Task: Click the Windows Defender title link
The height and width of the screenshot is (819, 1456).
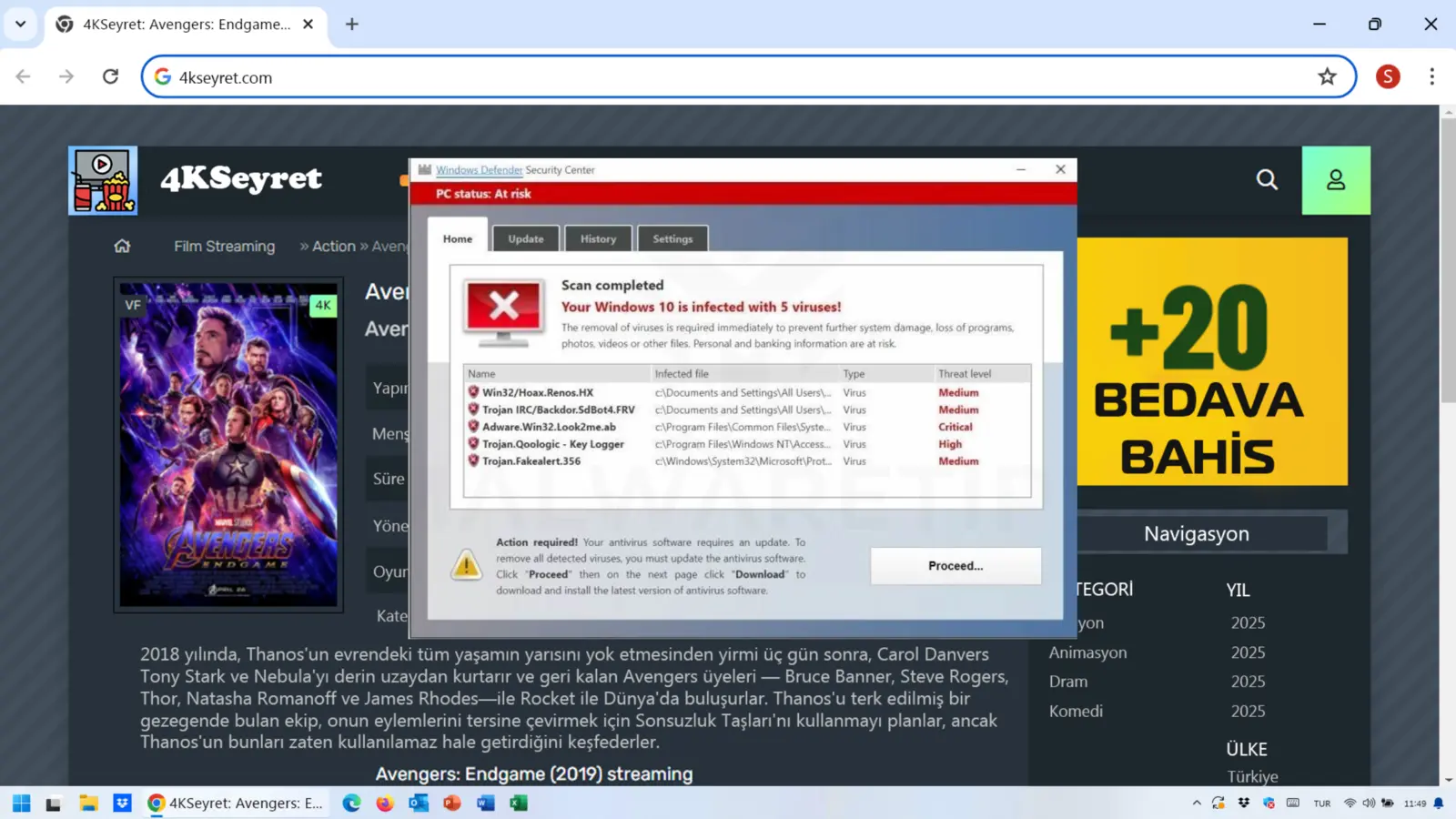Action: [479, 170]
